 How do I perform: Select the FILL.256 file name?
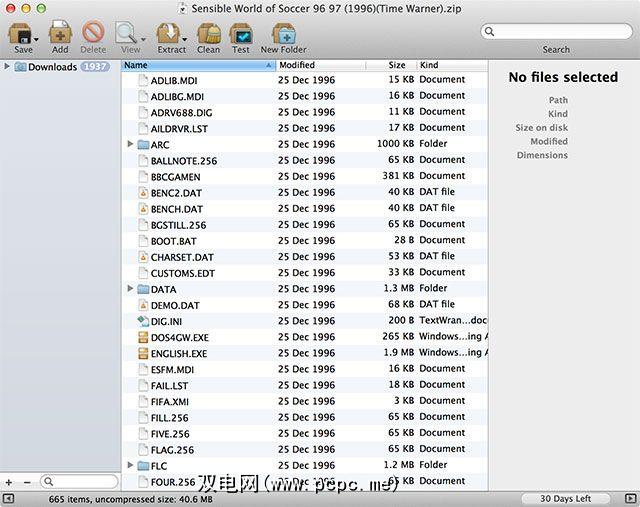(169, 418)
